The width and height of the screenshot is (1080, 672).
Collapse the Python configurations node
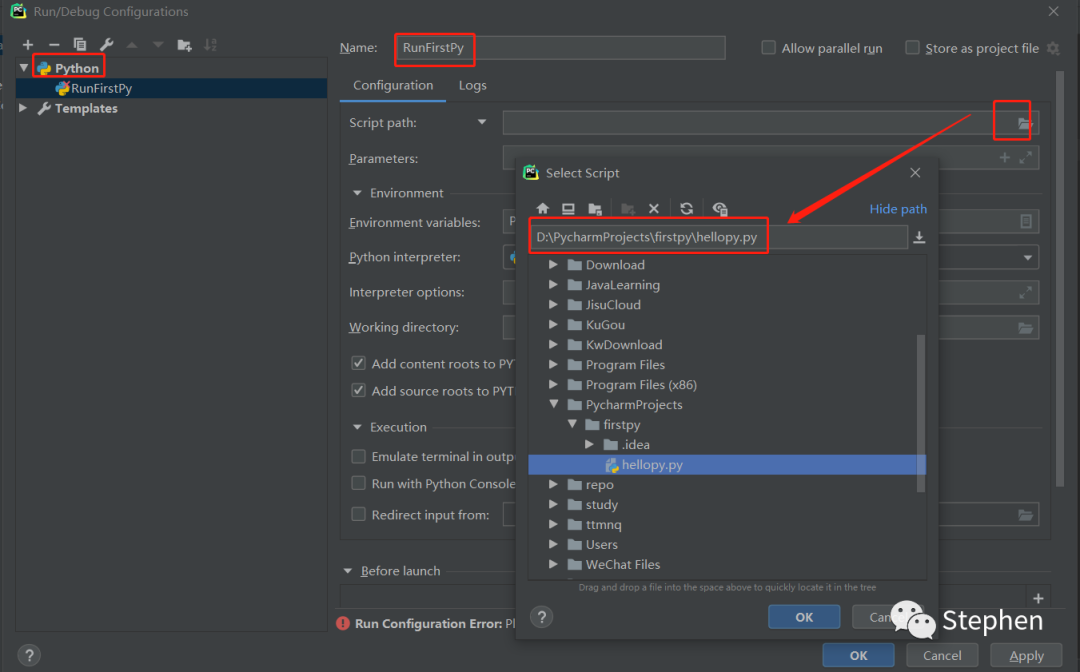click(x=24, y=67)
